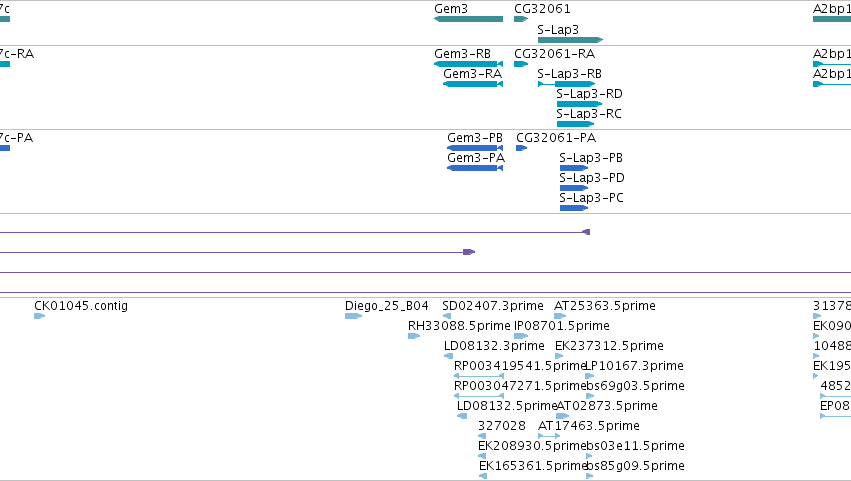The image size is (851, 481).
Task: Select the EK165361.5prime EST label
Action: pyautogui.click(x=533, y=466)
